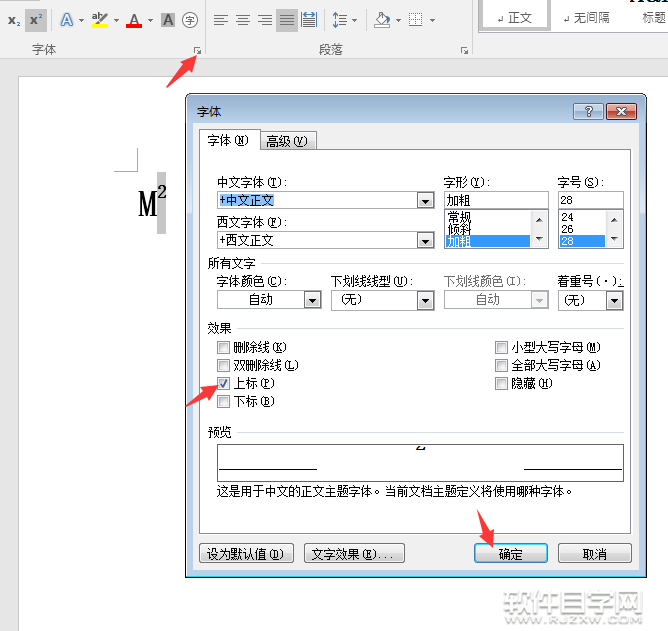Screen dimensions: 668x631
Task: Open font color dropdown arrow
Action: coord(150,20)
